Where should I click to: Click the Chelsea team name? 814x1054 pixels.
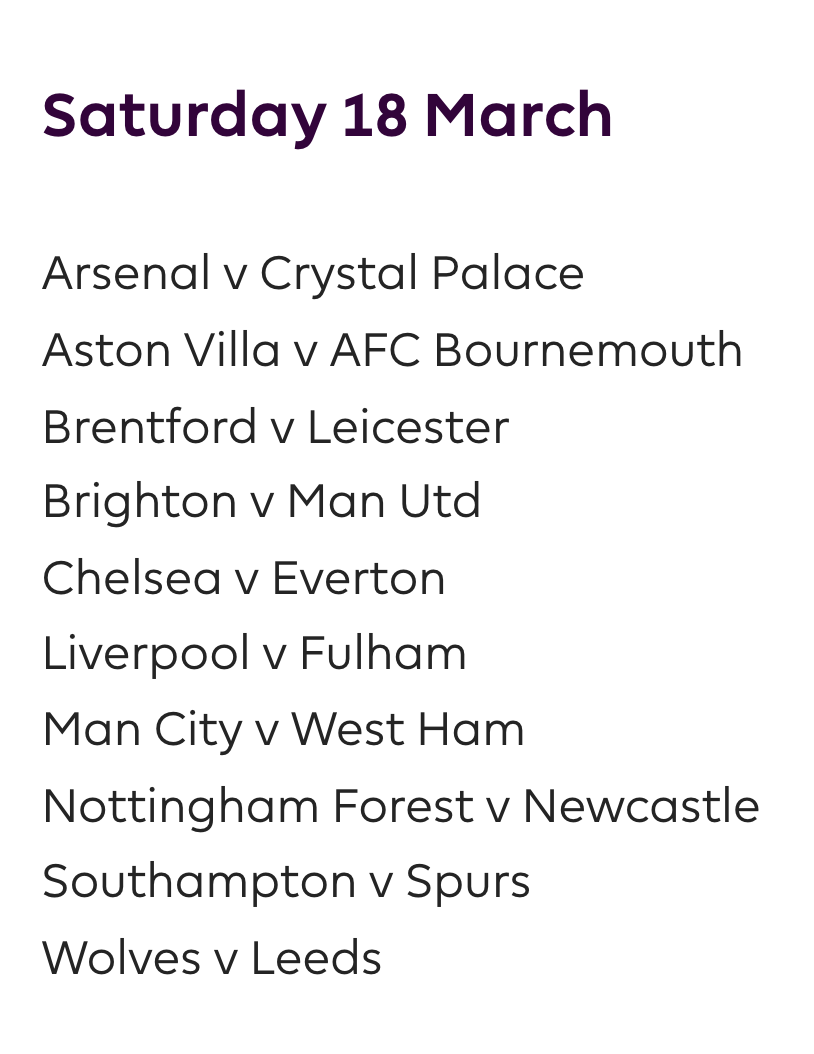point(131,579)
